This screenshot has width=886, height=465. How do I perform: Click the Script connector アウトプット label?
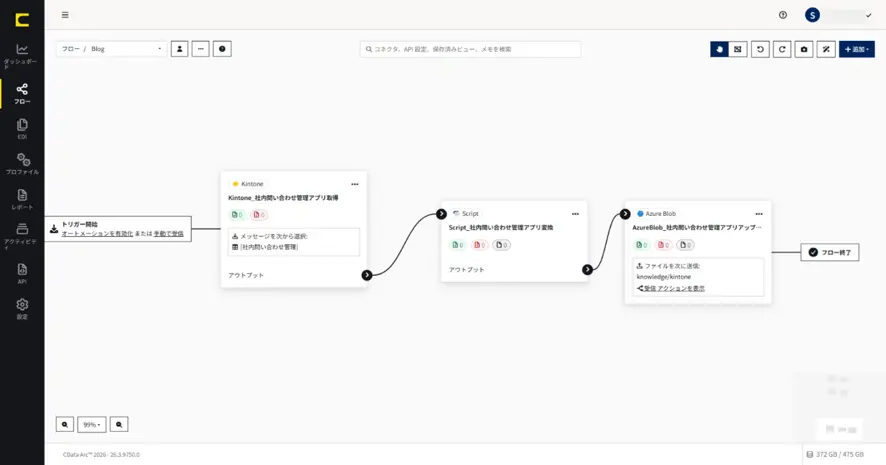[466, 270]
